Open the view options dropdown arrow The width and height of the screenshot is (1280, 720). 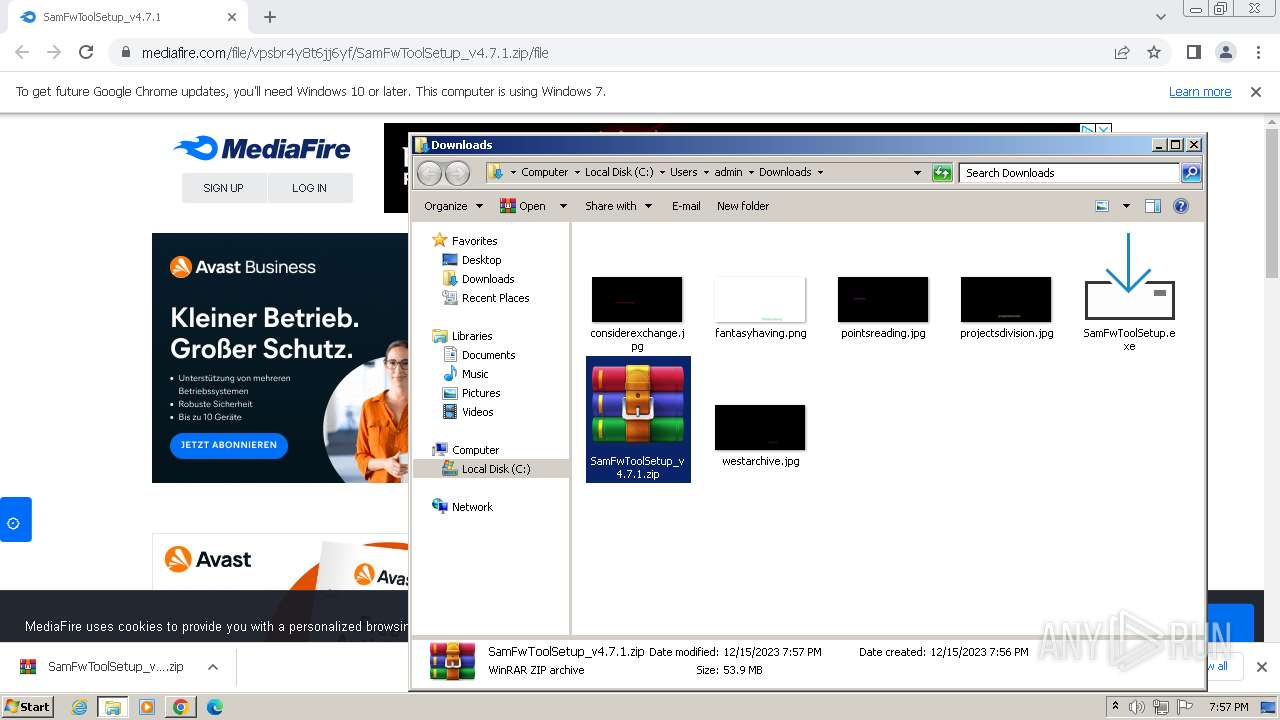click(1126, 206)
